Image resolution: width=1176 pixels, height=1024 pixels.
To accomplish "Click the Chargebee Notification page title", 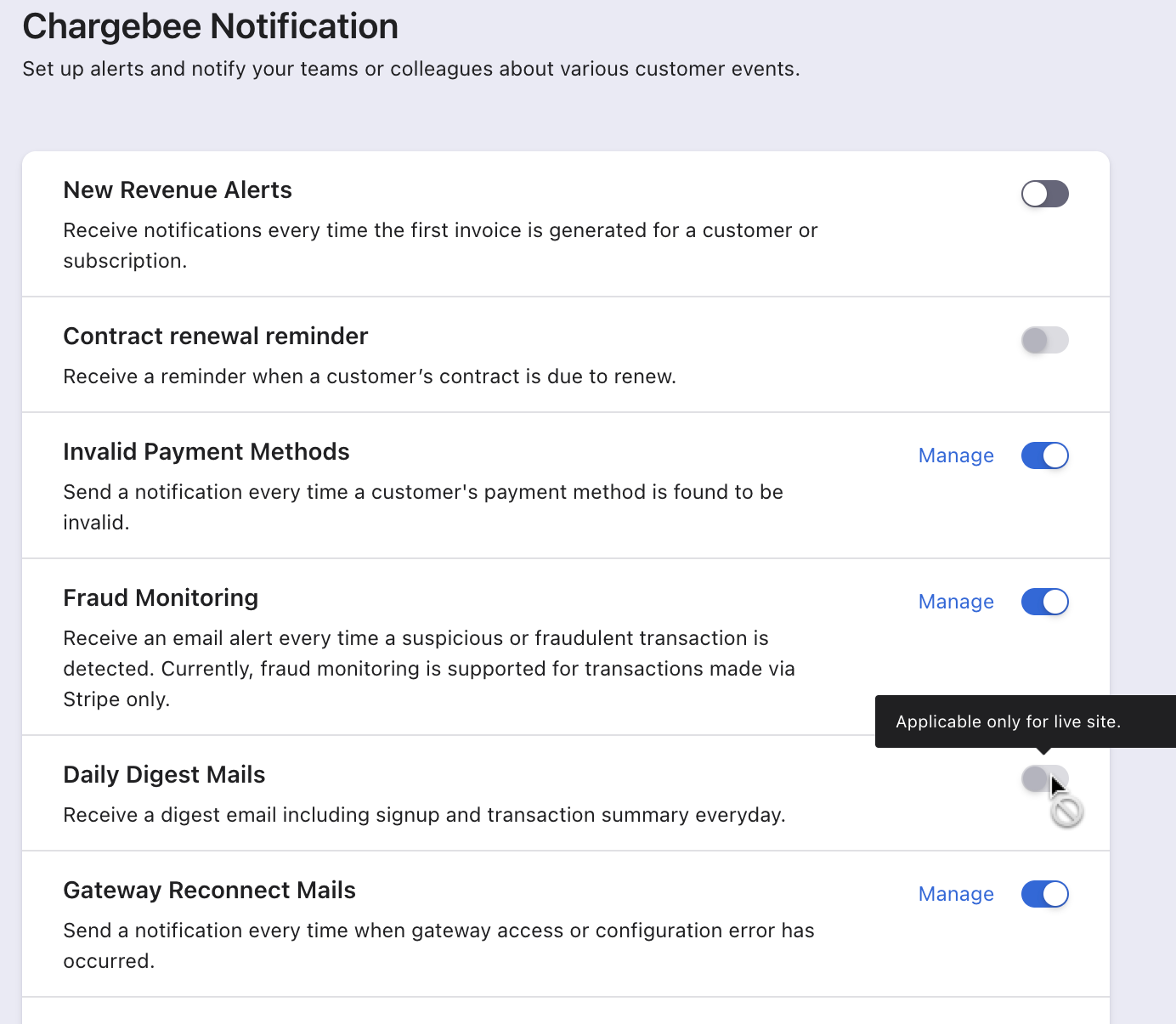I will [x=210, y=26].
